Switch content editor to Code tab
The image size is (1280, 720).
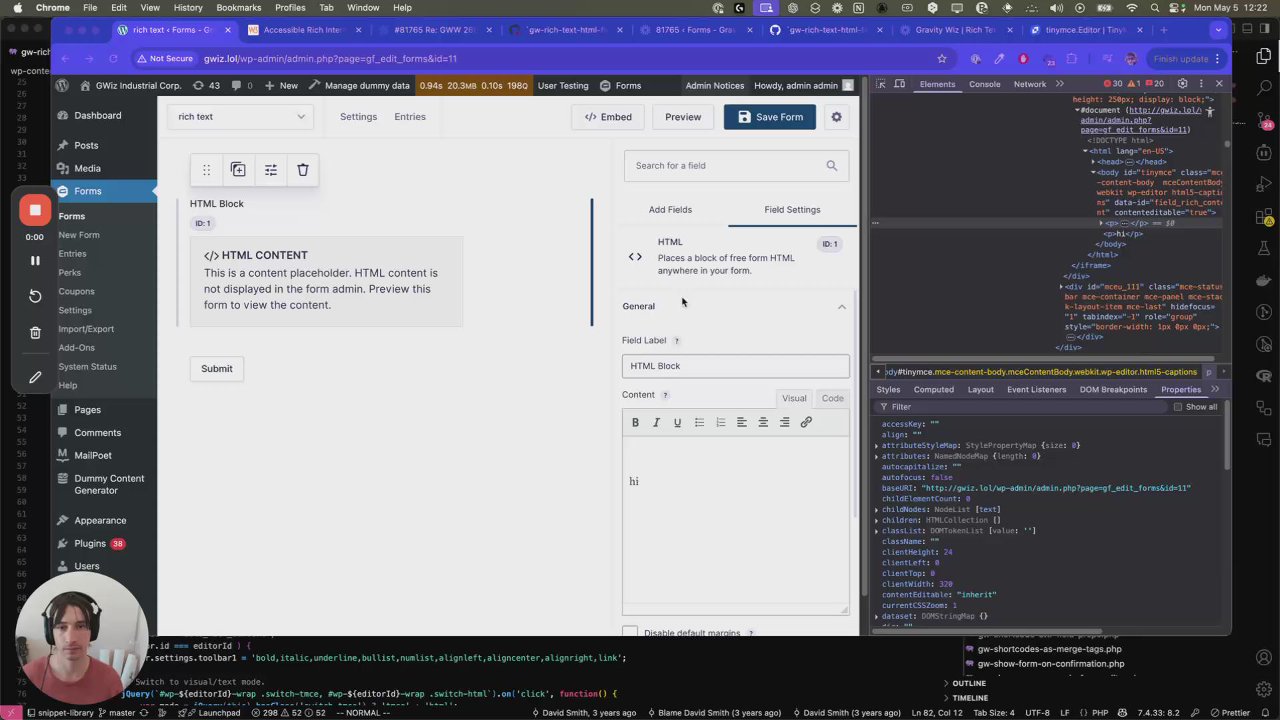[832, 398]
